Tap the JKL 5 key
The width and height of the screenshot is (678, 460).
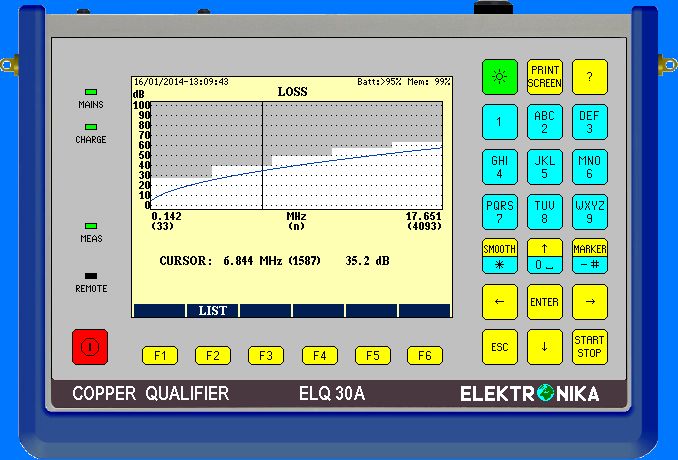[x=544, y=167]
